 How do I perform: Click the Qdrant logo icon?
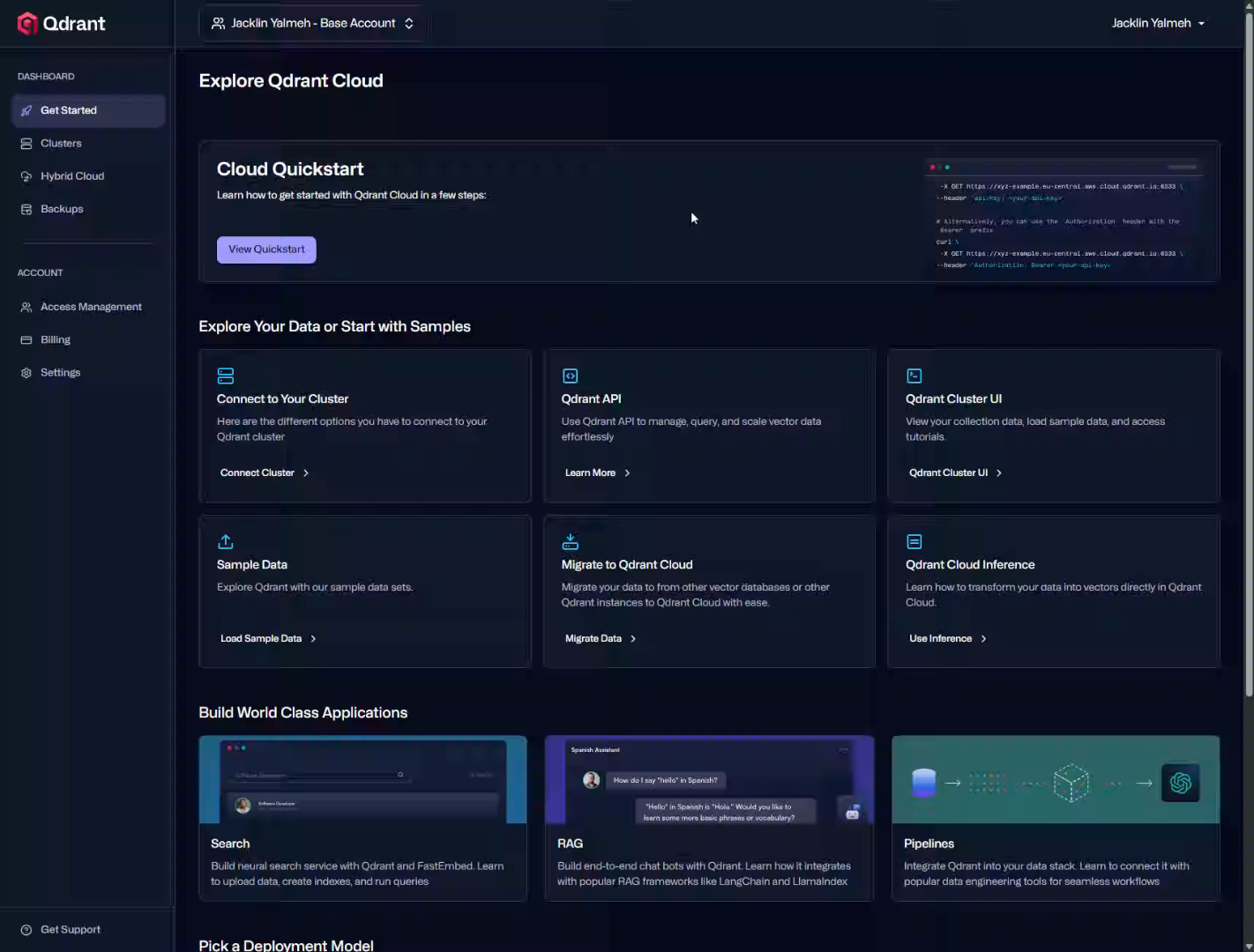coord(27,23)
